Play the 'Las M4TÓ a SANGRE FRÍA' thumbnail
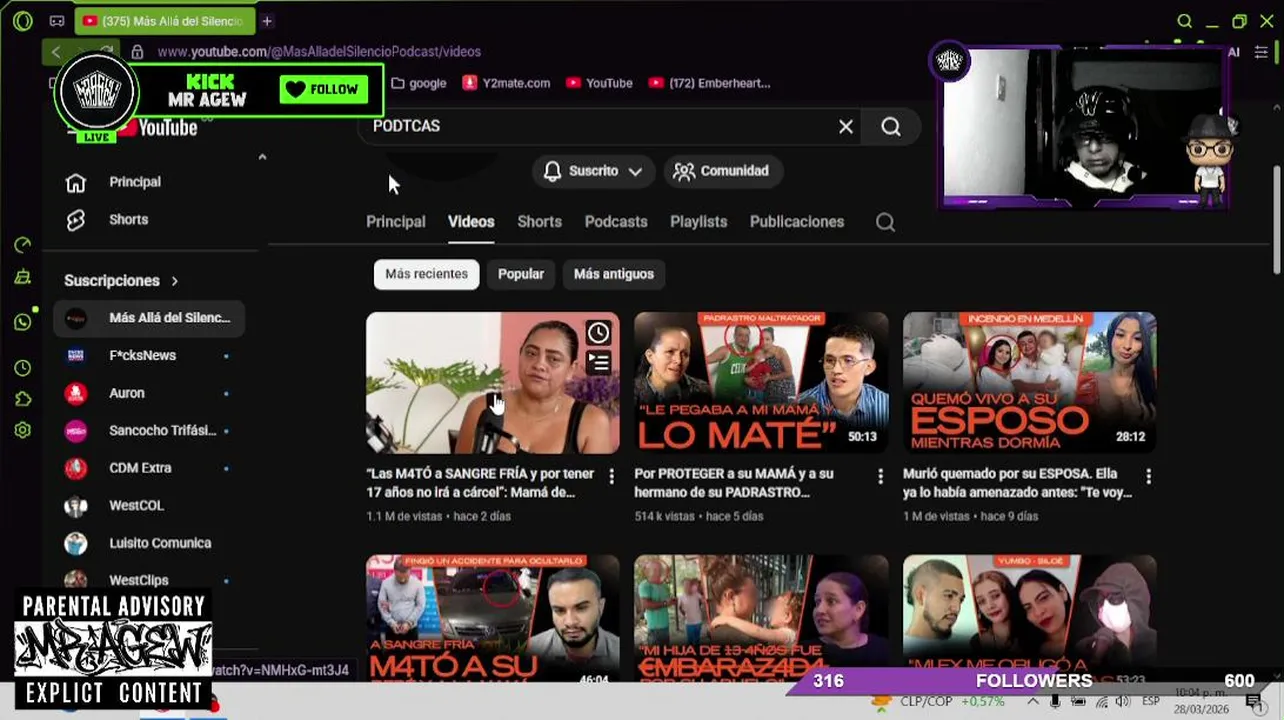The height and width of the screenshot is (720, 1284). click(492, 383)
